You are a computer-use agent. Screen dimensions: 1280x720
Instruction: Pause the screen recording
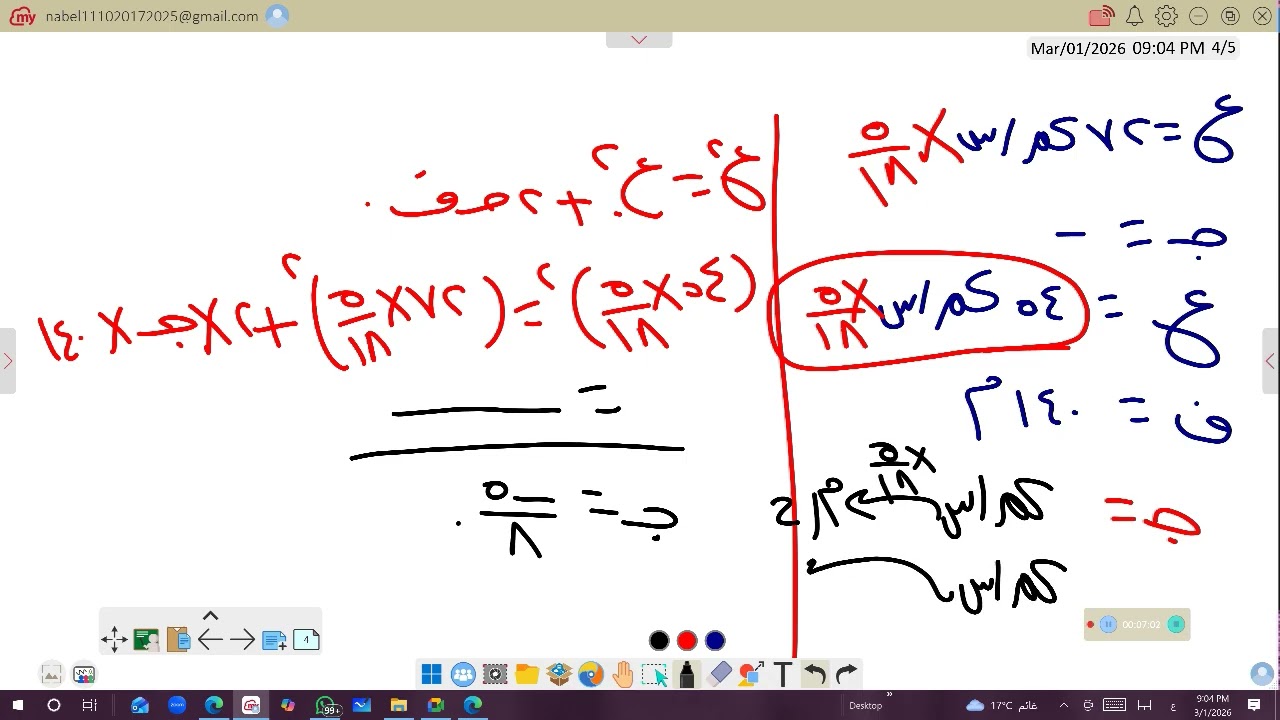pyautogui.click(x=1108, y=625)
